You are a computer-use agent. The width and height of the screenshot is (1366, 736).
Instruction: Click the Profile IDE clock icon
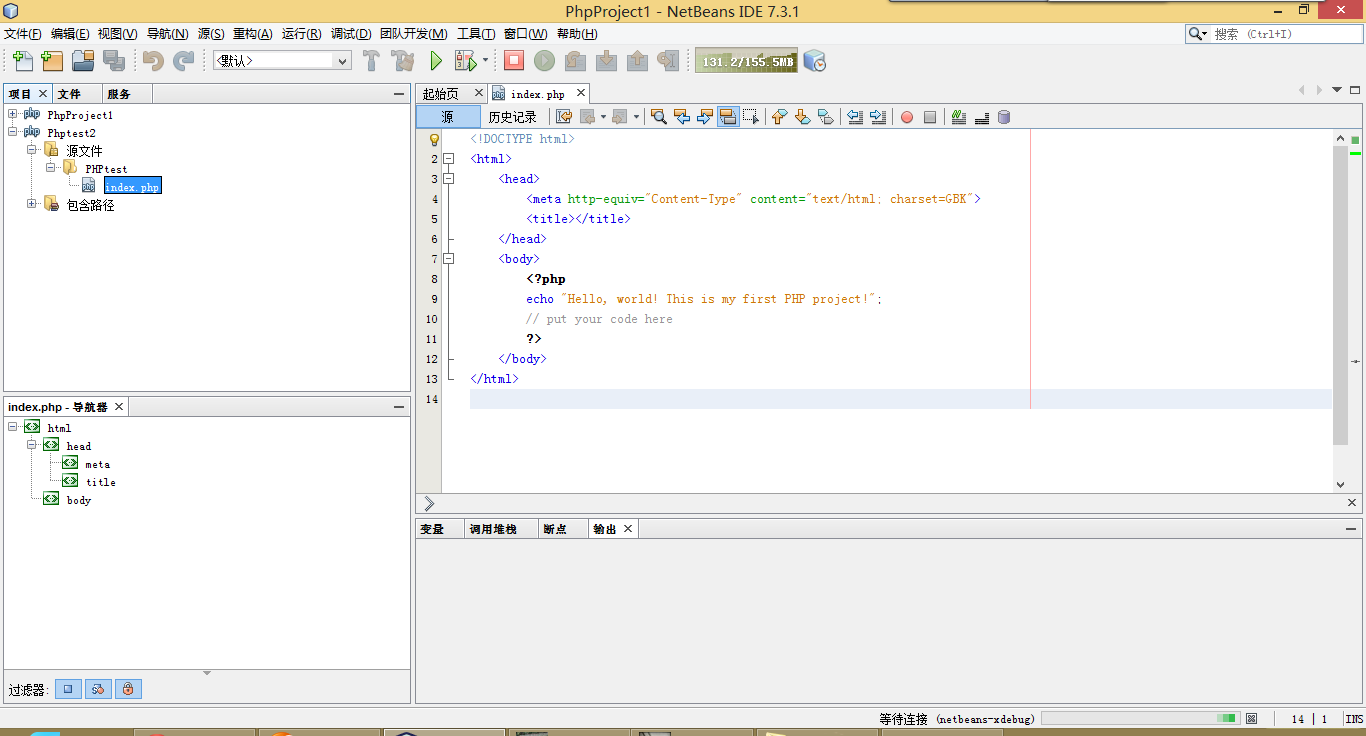815,61
